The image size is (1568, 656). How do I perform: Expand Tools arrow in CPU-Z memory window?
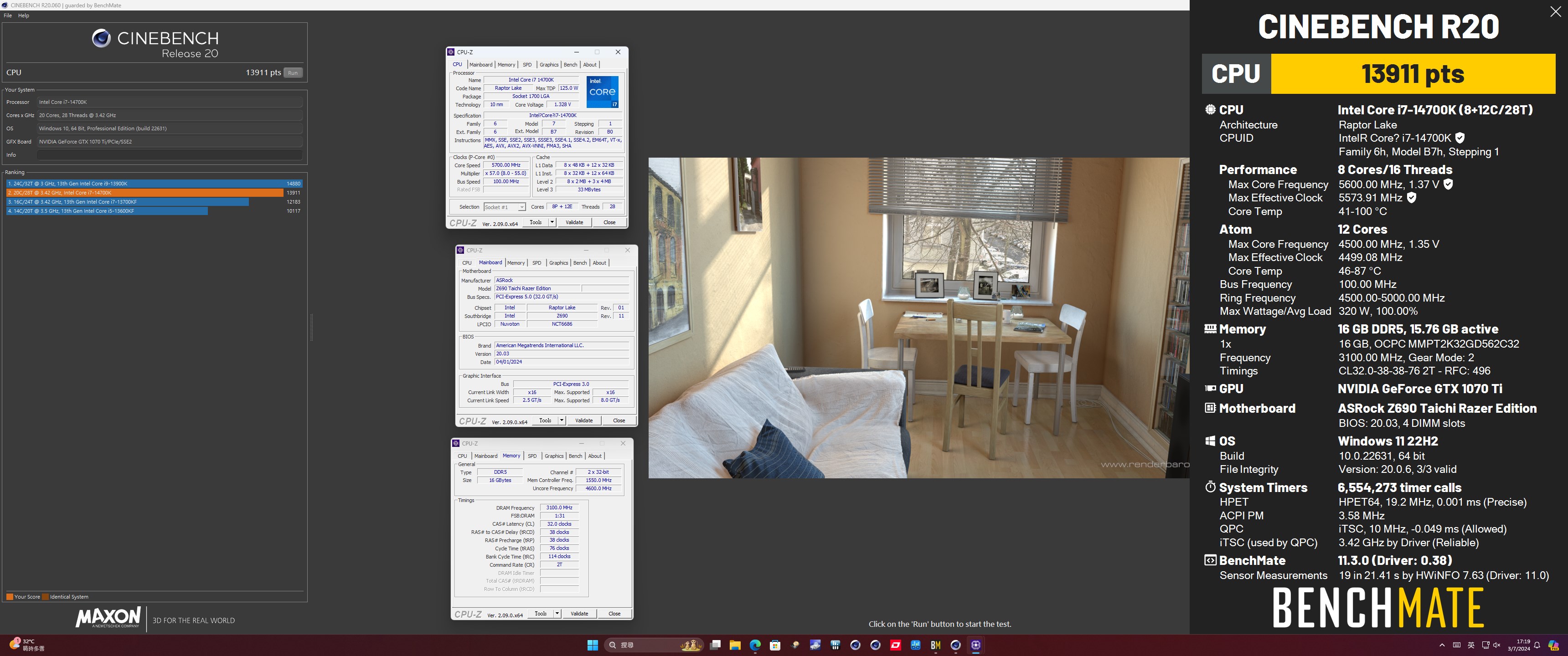coord(557,613)
